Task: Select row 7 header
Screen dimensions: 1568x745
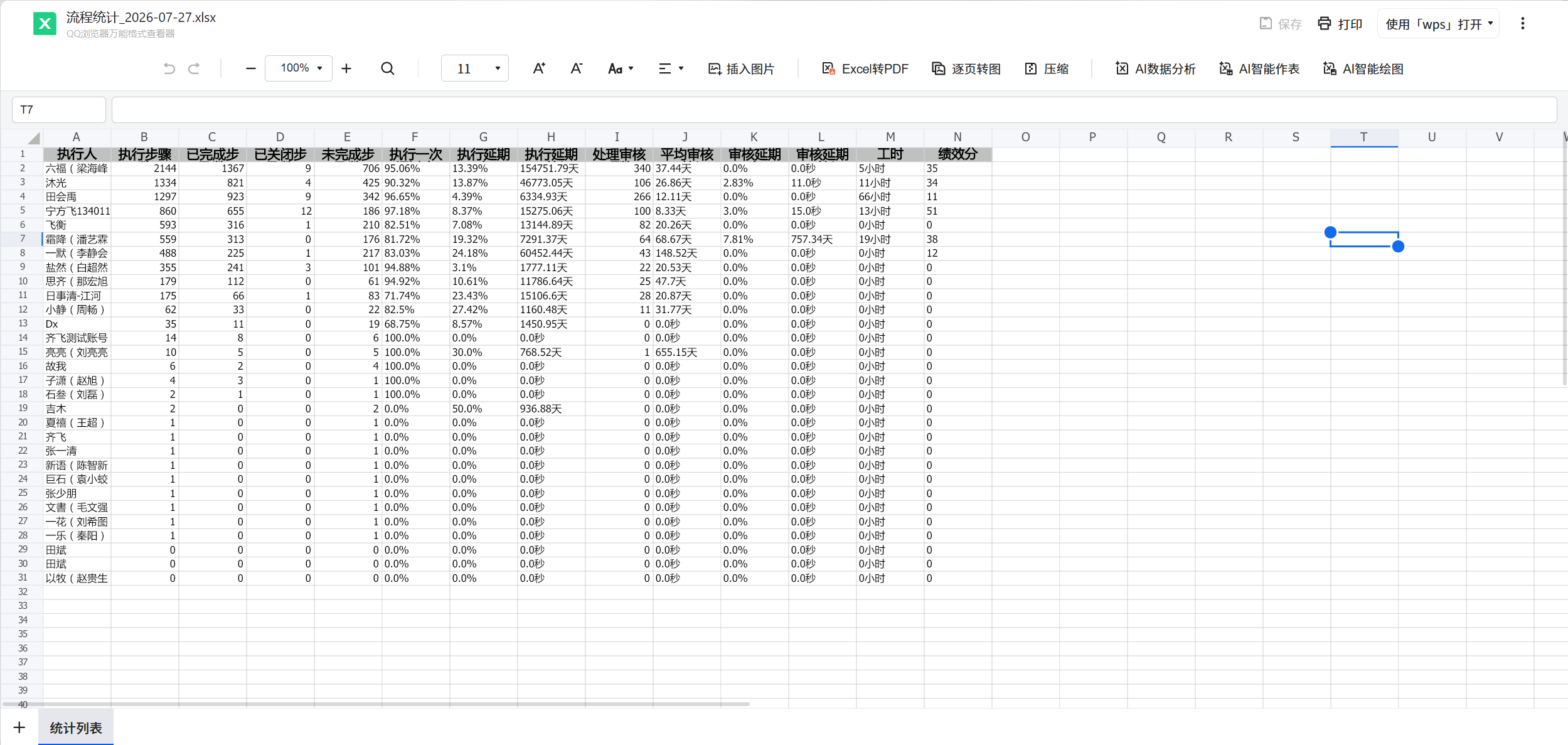Action: coord(22,239)
